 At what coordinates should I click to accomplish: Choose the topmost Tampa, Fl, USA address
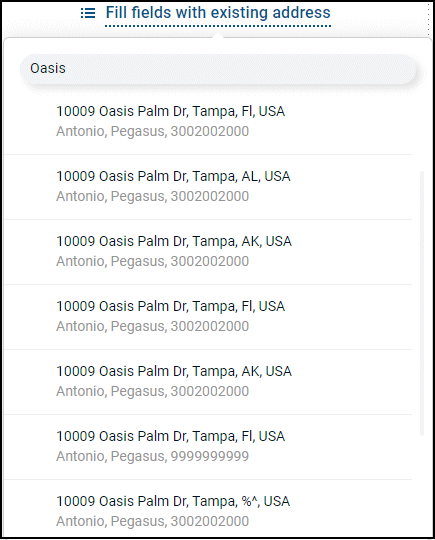tap(208, 122)
